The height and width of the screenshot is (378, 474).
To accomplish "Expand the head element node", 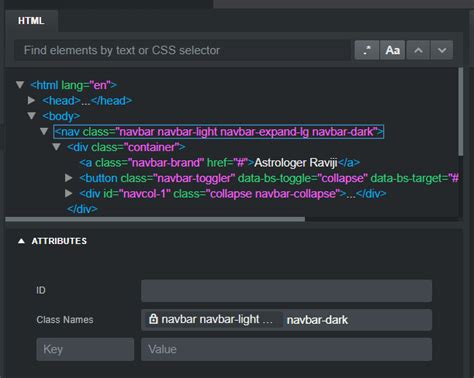I will 32,100.
